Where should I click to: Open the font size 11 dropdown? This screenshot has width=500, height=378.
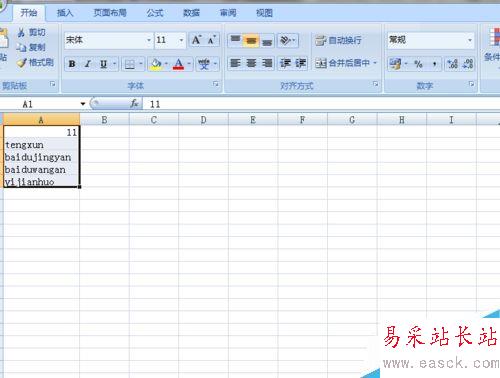point(181,40)
